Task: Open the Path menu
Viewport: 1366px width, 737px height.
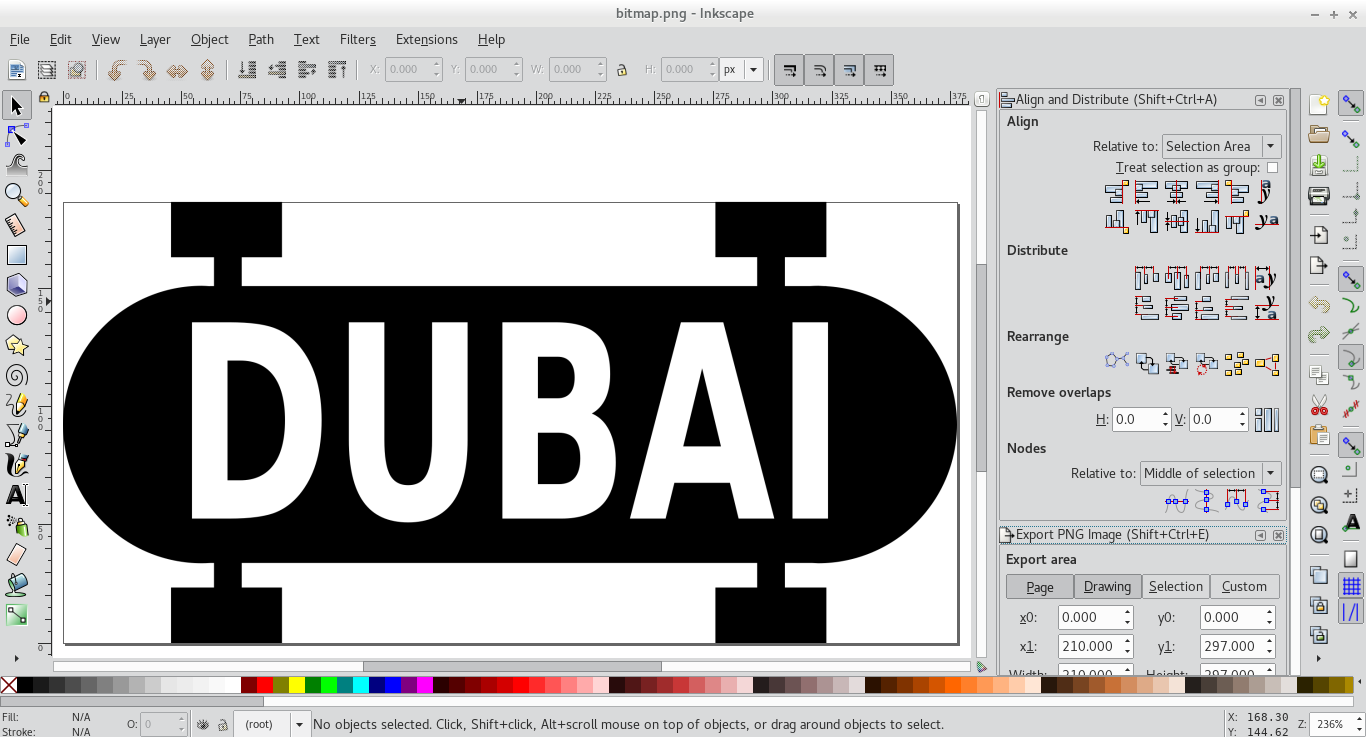Action: (261, 40)
